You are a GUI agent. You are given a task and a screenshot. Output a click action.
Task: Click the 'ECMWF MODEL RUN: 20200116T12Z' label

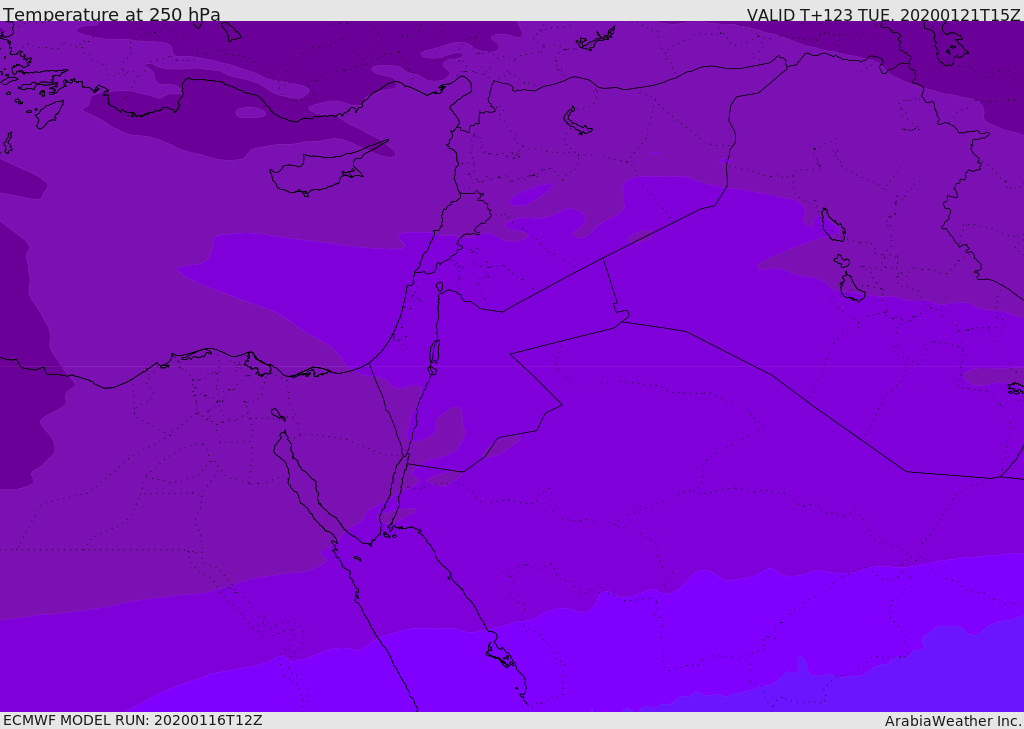tap(133, 720)
